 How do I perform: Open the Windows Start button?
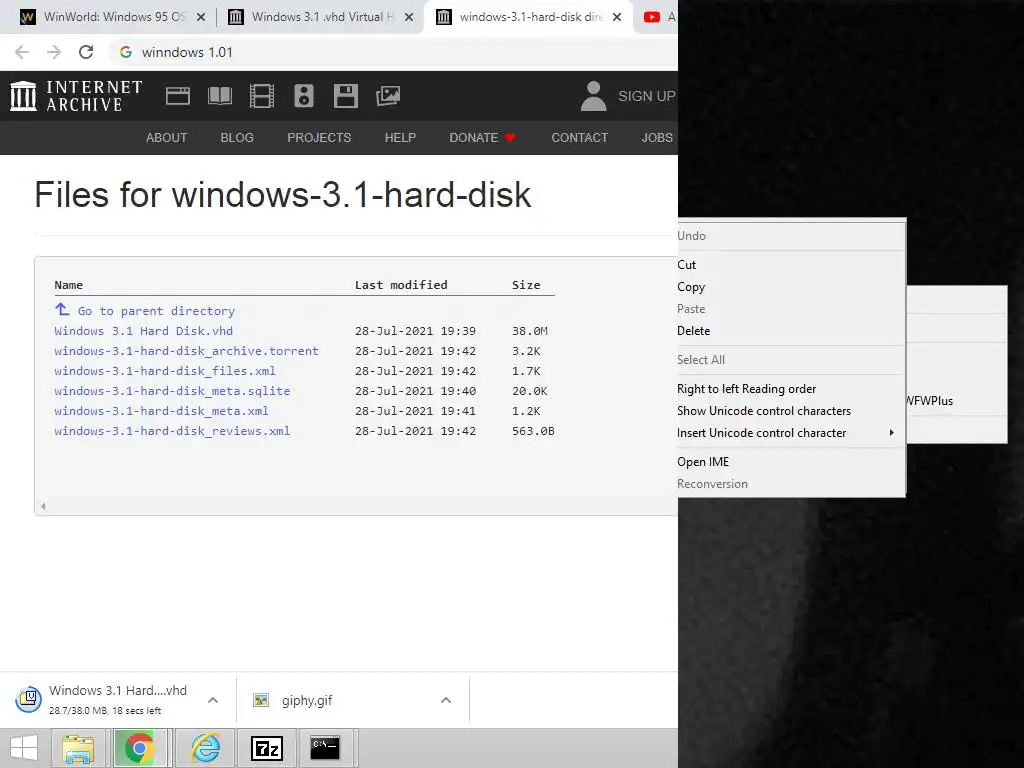pyautogui.click(x=24, y=748)
